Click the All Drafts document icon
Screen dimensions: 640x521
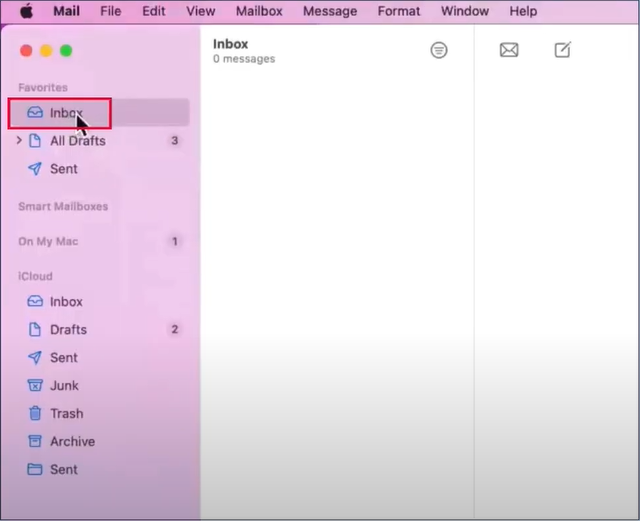click(x=35, y=140)
